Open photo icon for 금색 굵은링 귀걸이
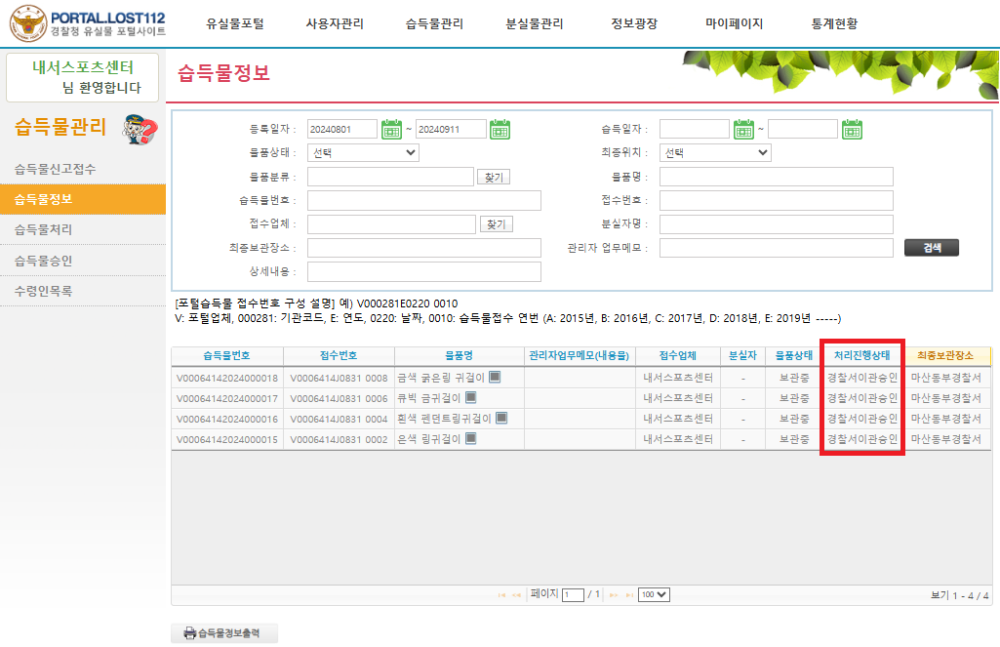The height and width of the screenshot is (647, 1000). tap(495, 377)
